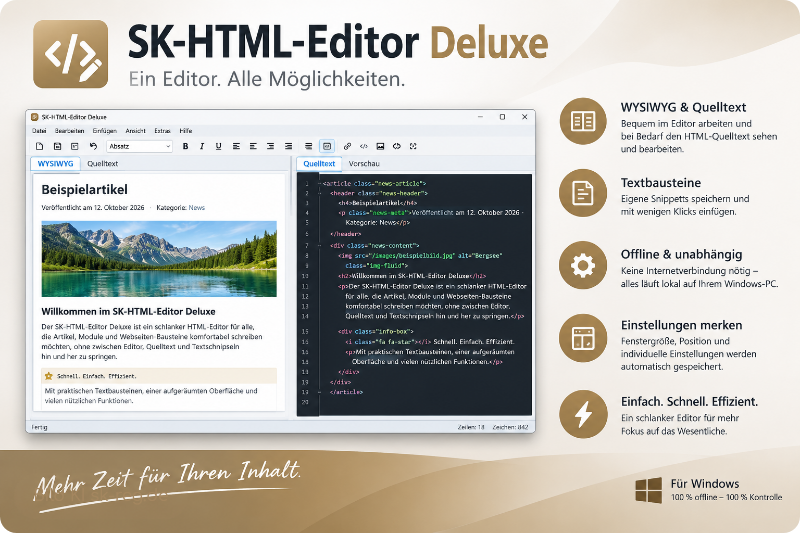Select the WYSIWYG tab in left pane
The image size is (800, 533).
tap(56, 164)
